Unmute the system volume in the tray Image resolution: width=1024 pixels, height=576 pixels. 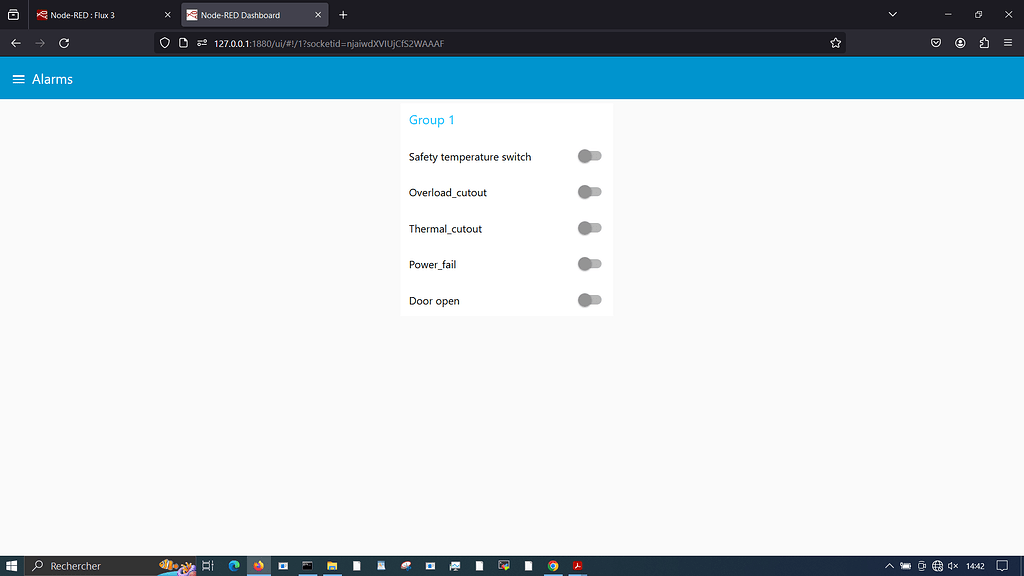click(952, 565)
